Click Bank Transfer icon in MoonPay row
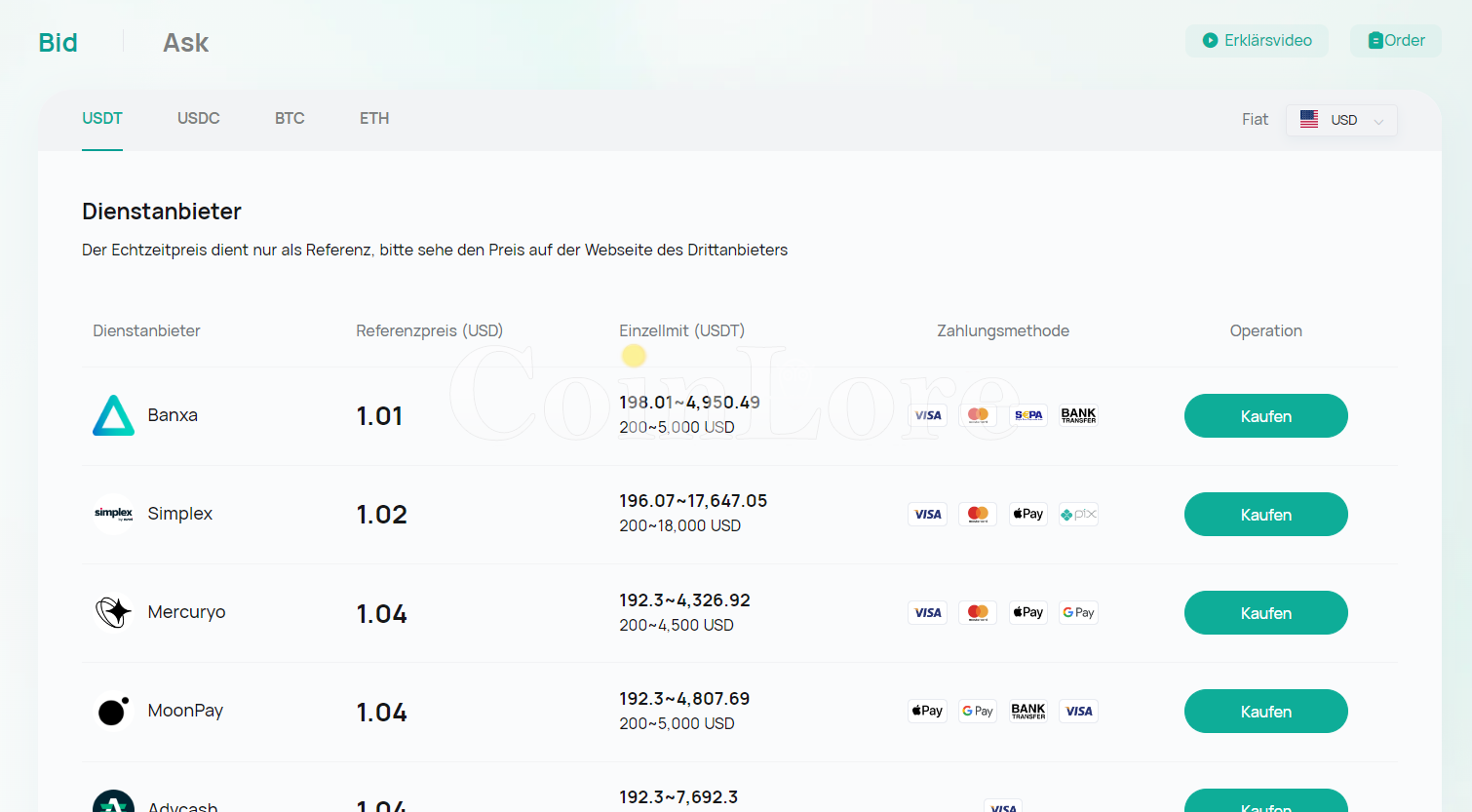Screen dimensions: 1472x812 (x=1028, y=711)
